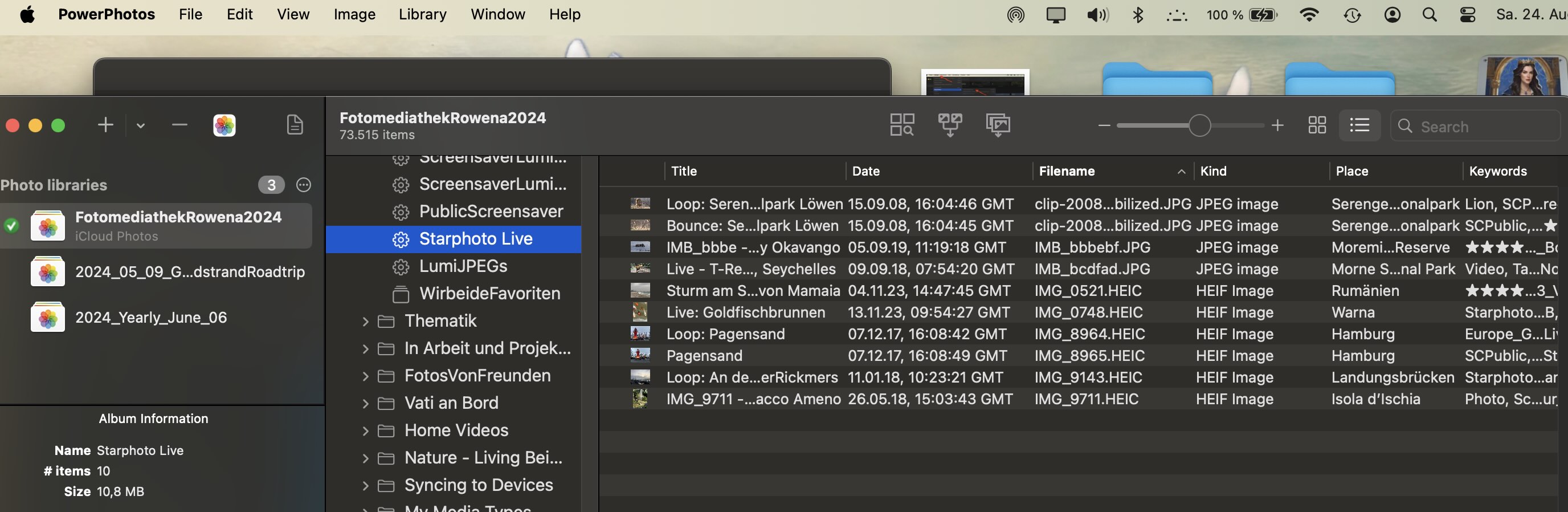Click the thumbnail size slider knob
The height and width of the screenshot is (512, 1568).
coord(1199,125)
